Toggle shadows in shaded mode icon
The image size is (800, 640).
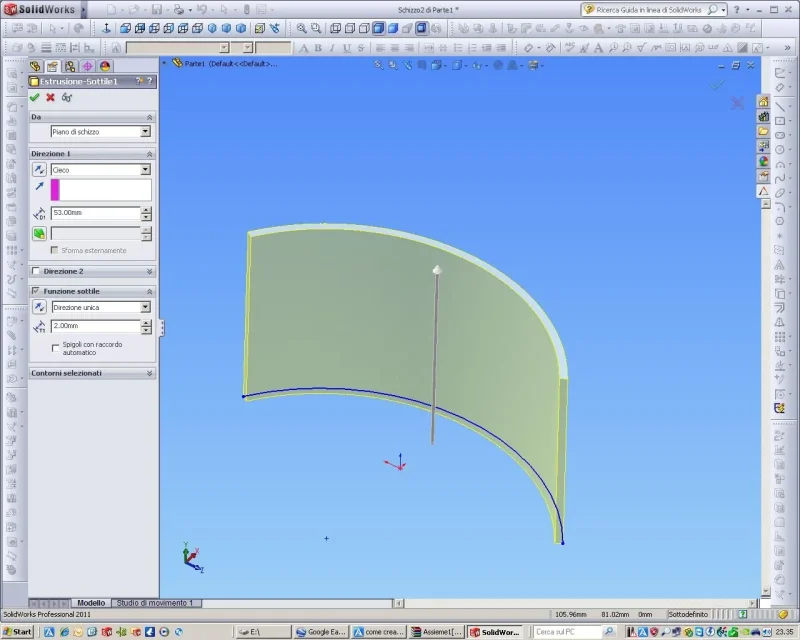coord(421,29)
